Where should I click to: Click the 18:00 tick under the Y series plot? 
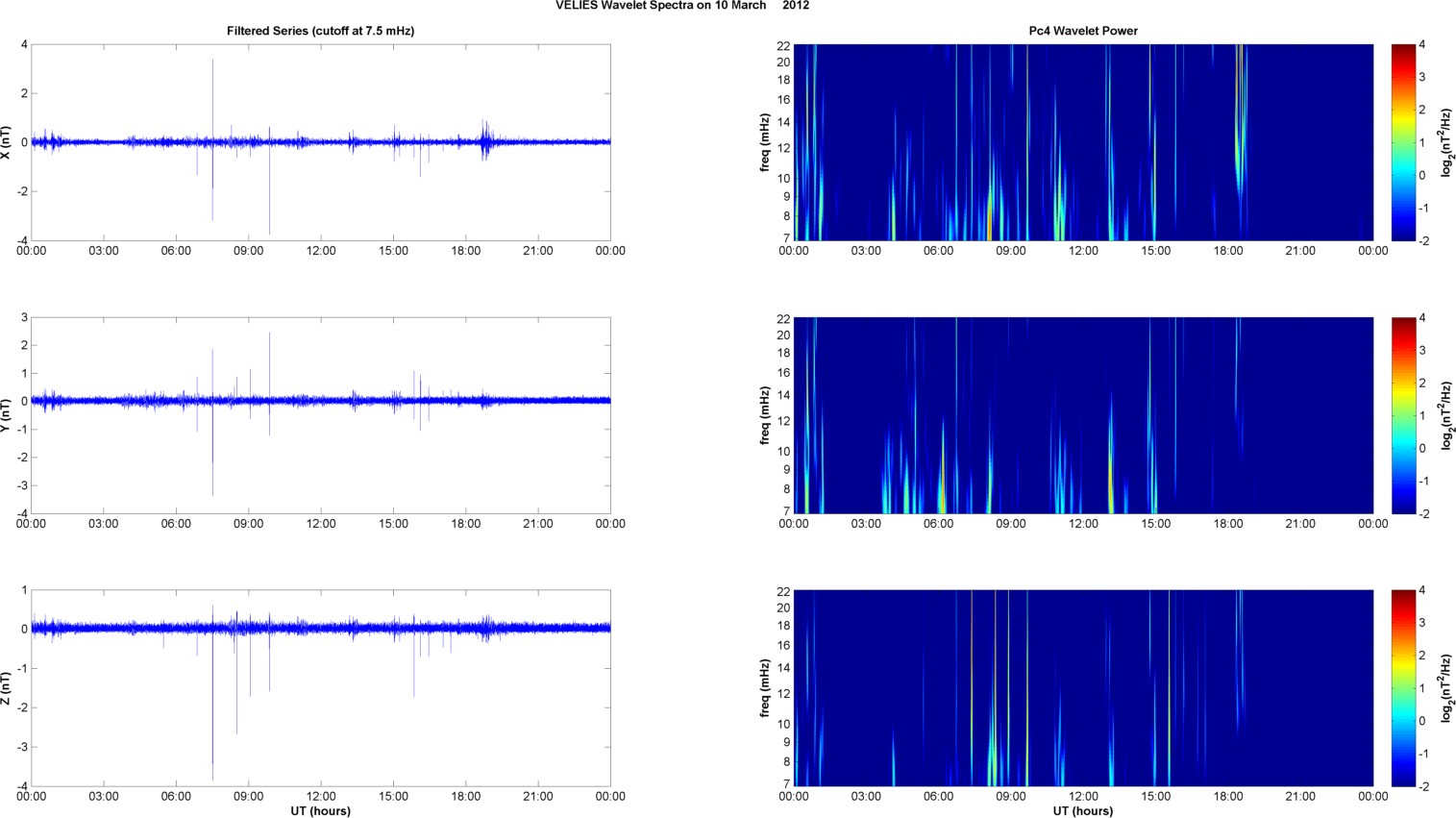click(466, 524)
